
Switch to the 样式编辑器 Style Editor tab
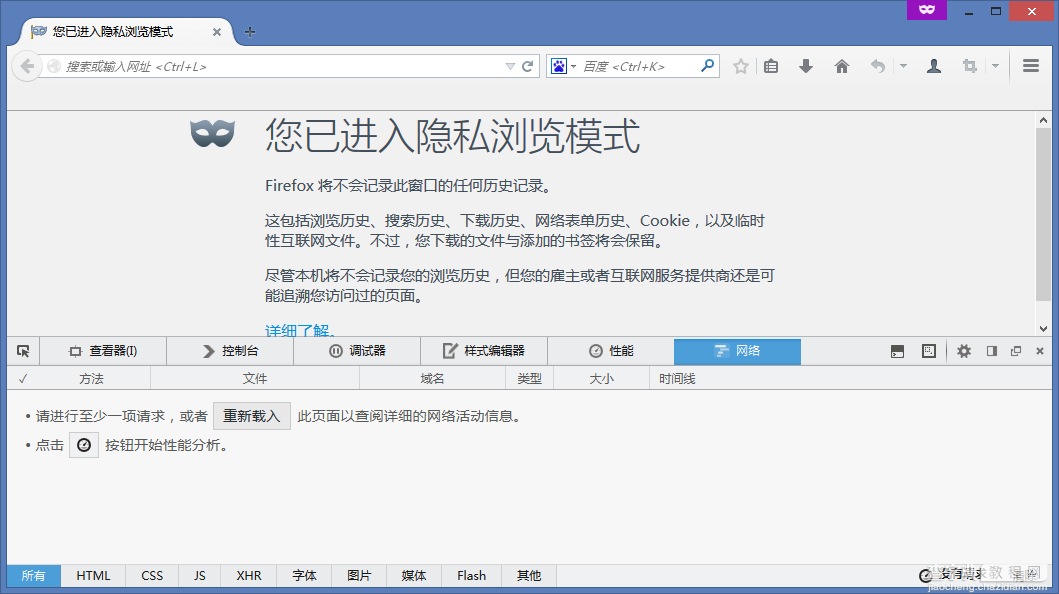point(484,351)
